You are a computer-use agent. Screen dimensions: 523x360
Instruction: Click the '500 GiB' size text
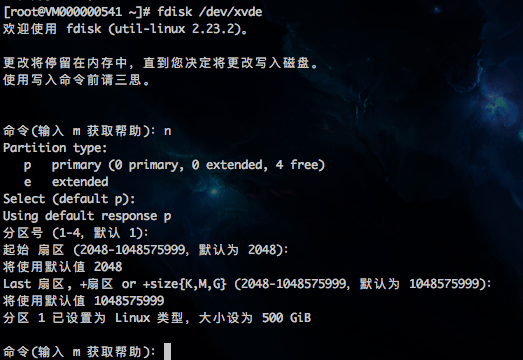[x=287, y=318]
